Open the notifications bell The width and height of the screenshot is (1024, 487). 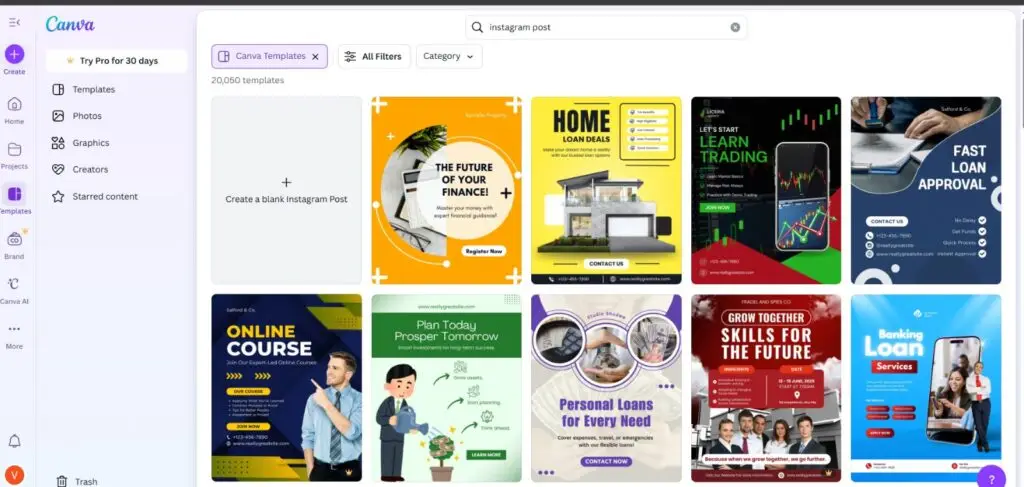point(14,441)
